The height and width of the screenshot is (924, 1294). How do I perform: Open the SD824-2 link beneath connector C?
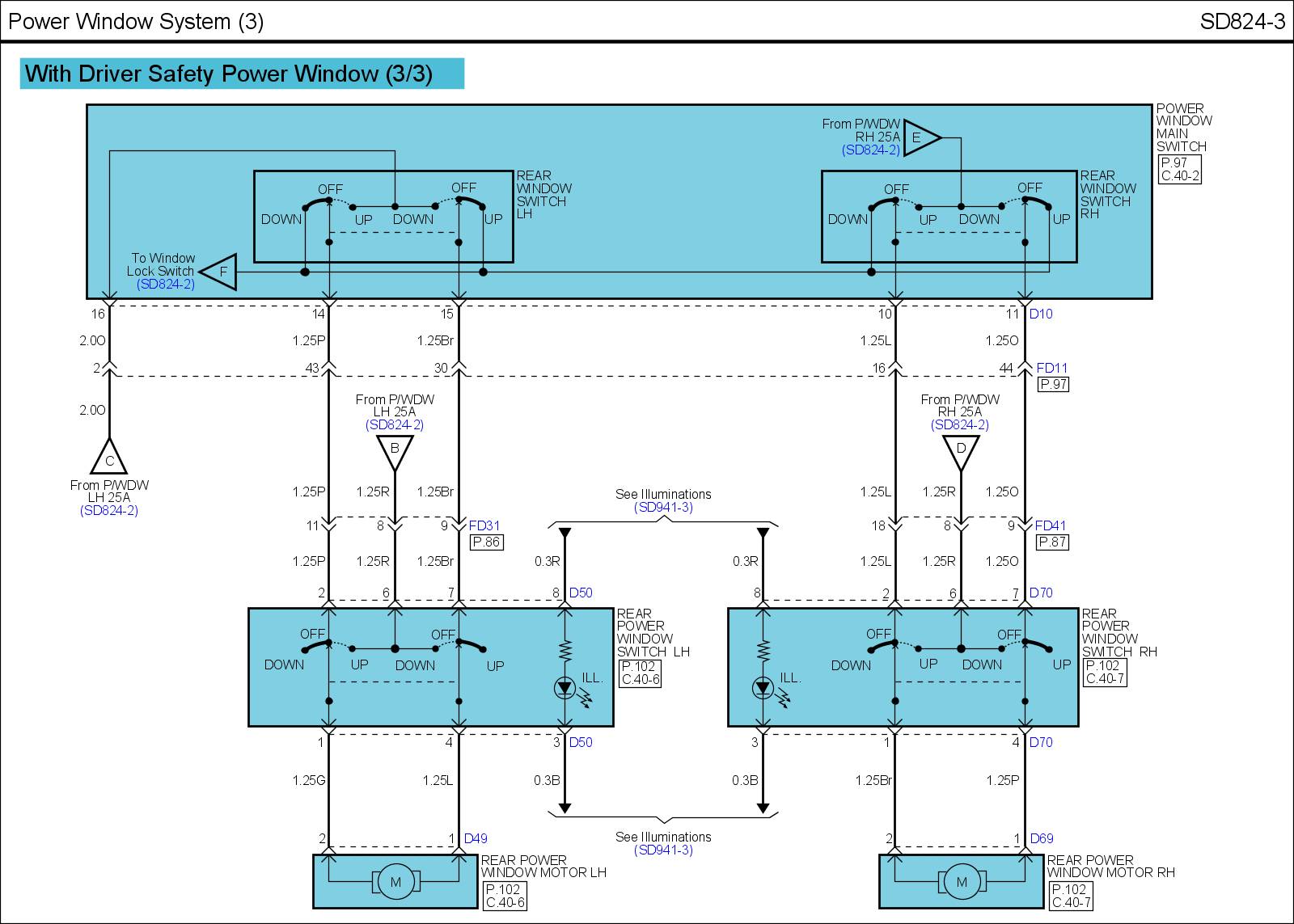coord(109,511)
